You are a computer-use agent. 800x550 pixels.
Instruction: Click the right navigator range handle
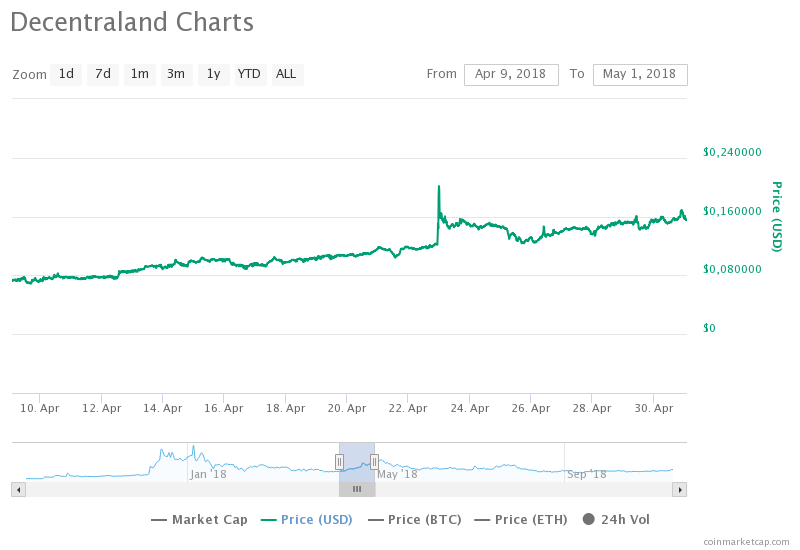tap(374, 461)
